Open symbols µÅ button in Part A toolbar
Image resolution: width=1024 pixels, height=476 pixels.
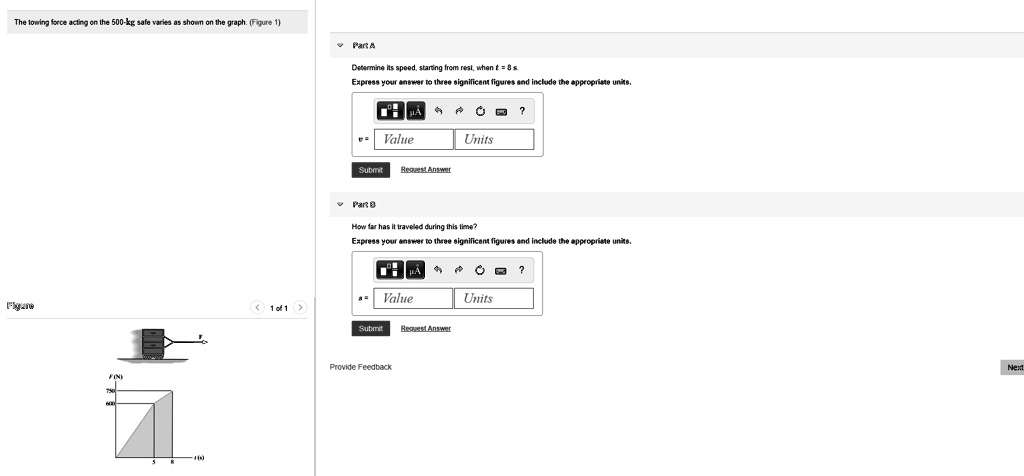click(x=415, y=111)
